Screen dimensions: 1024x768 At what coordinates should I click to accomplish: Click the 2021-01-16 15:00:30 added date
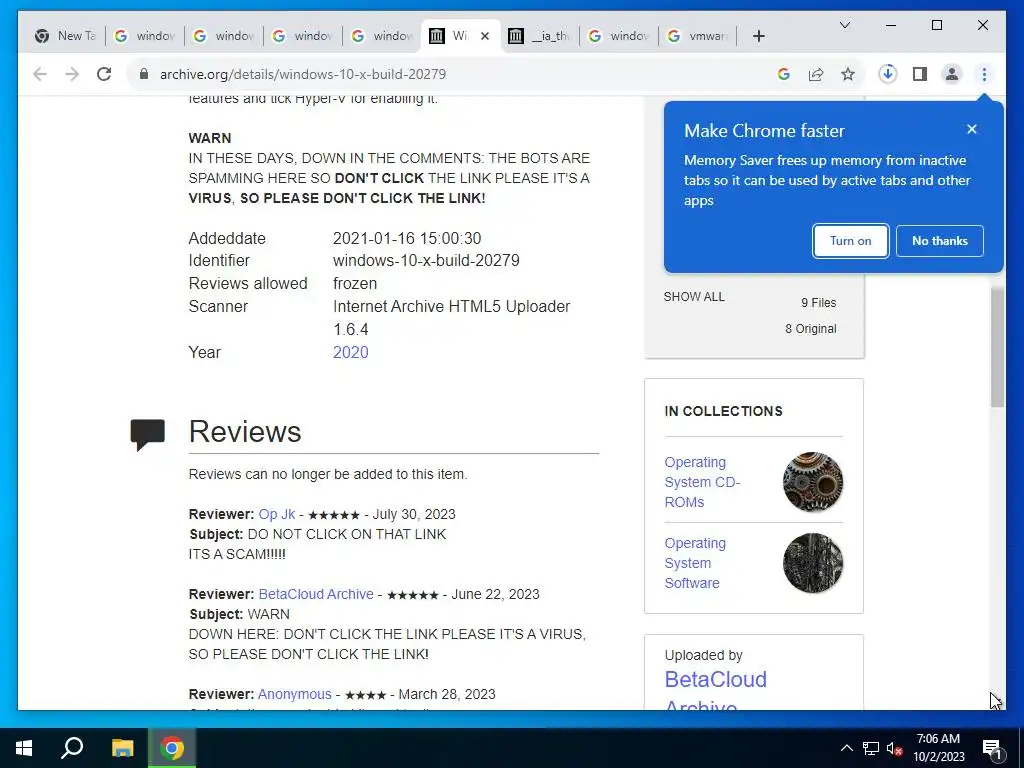407,238
